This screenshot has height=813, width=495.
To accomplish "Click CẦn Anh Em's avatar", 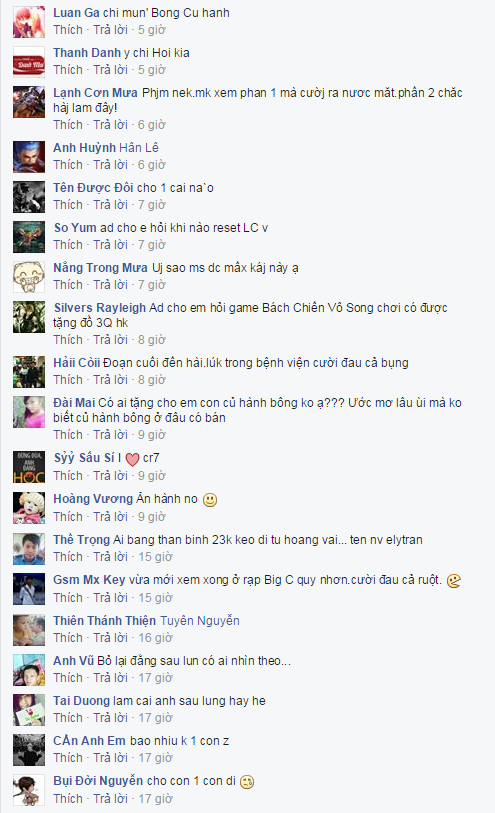I will [29, 750].
